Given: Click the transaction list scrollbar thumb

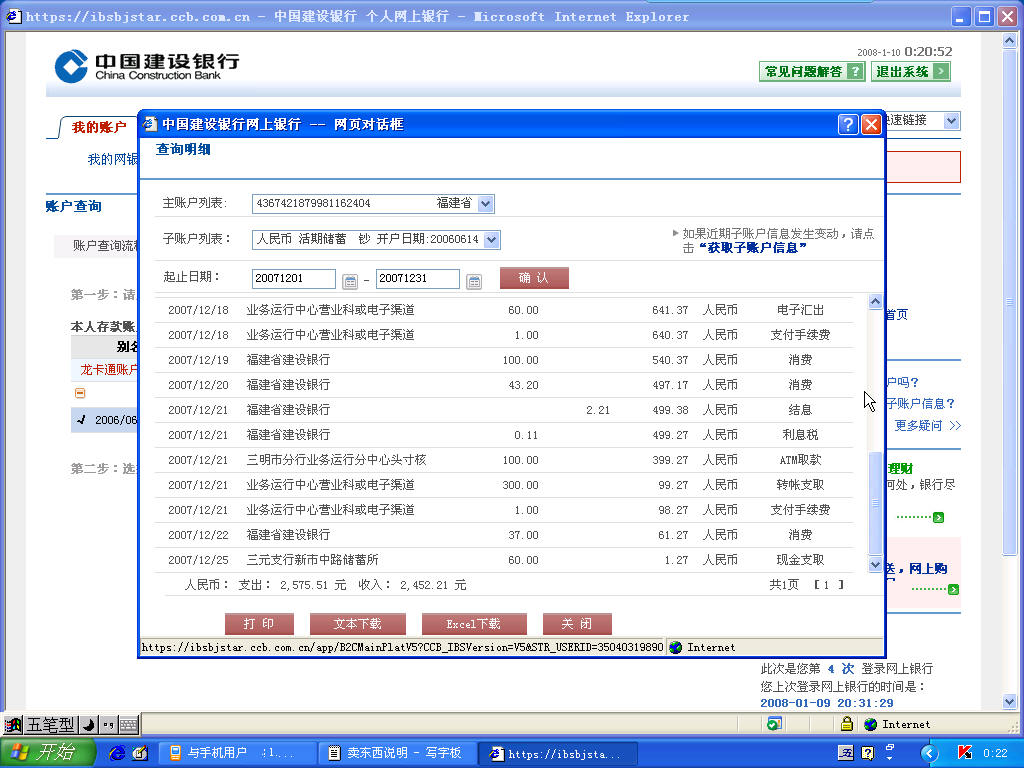Looking at the screenshot, I should (876, 503).
